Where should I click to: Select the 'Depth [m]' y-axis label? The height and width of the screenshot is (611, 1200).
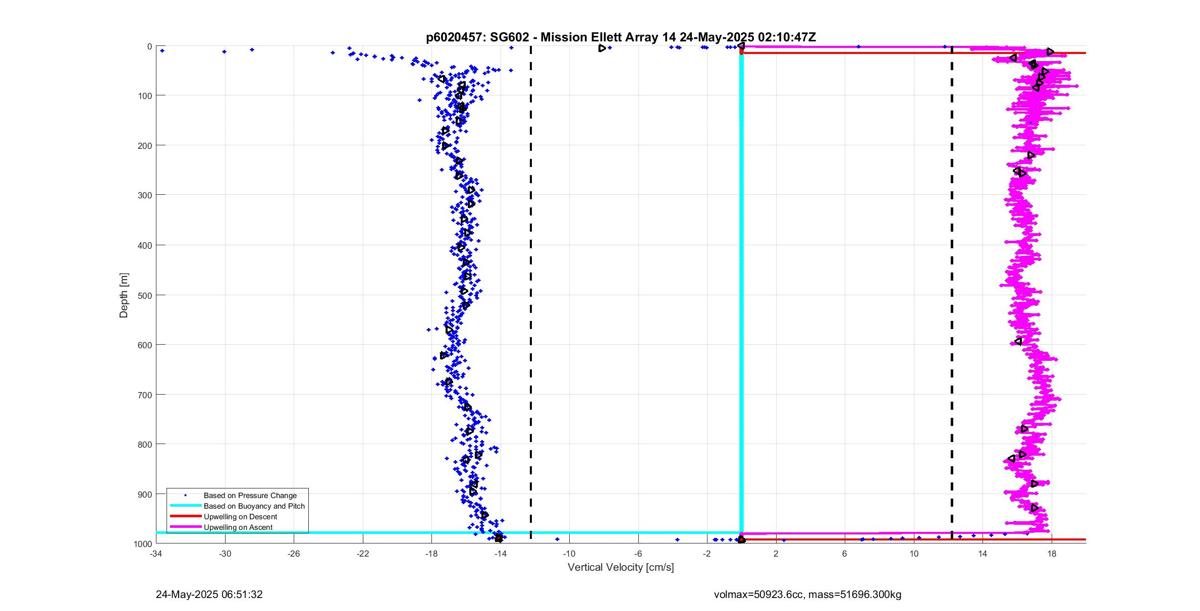click(x=124, y=295)
